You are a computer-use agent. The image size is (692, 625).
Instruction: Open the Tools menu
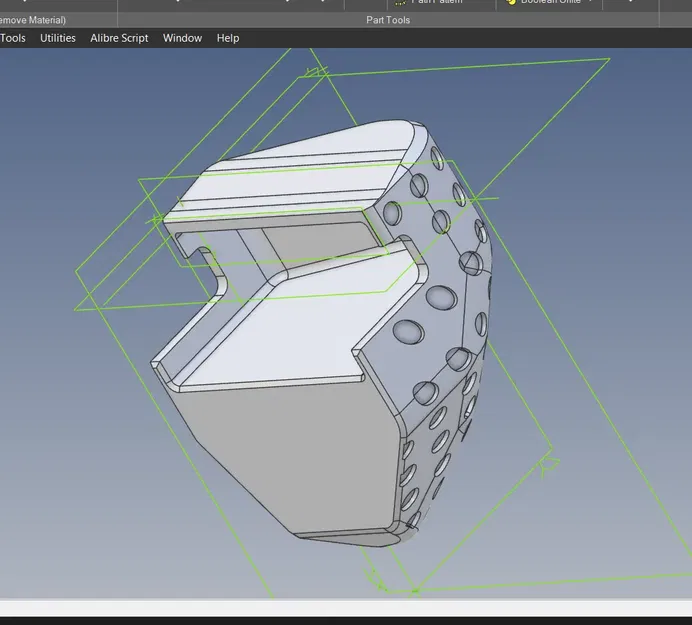click(x=13, y=38)
